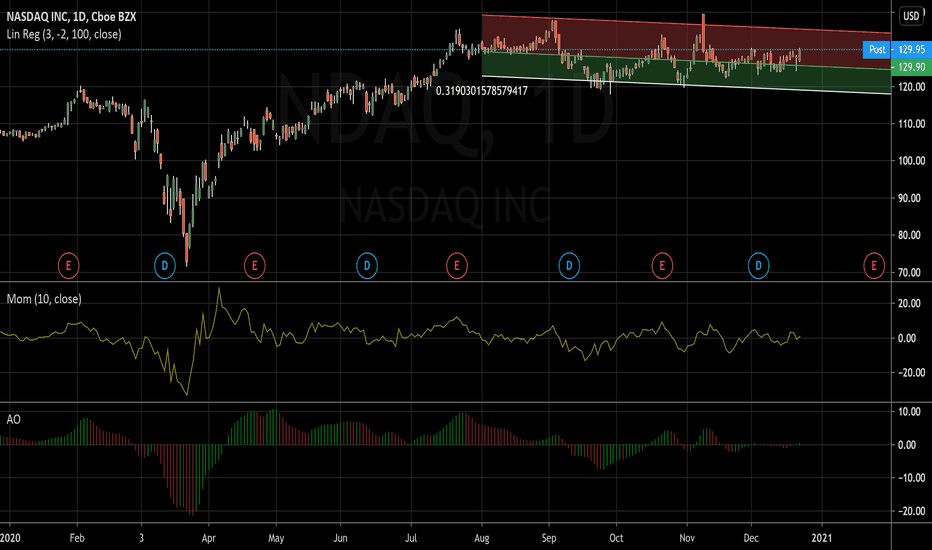Open the dividend marker in September
This screenshot has height=550, width=932.
[569, 266]
